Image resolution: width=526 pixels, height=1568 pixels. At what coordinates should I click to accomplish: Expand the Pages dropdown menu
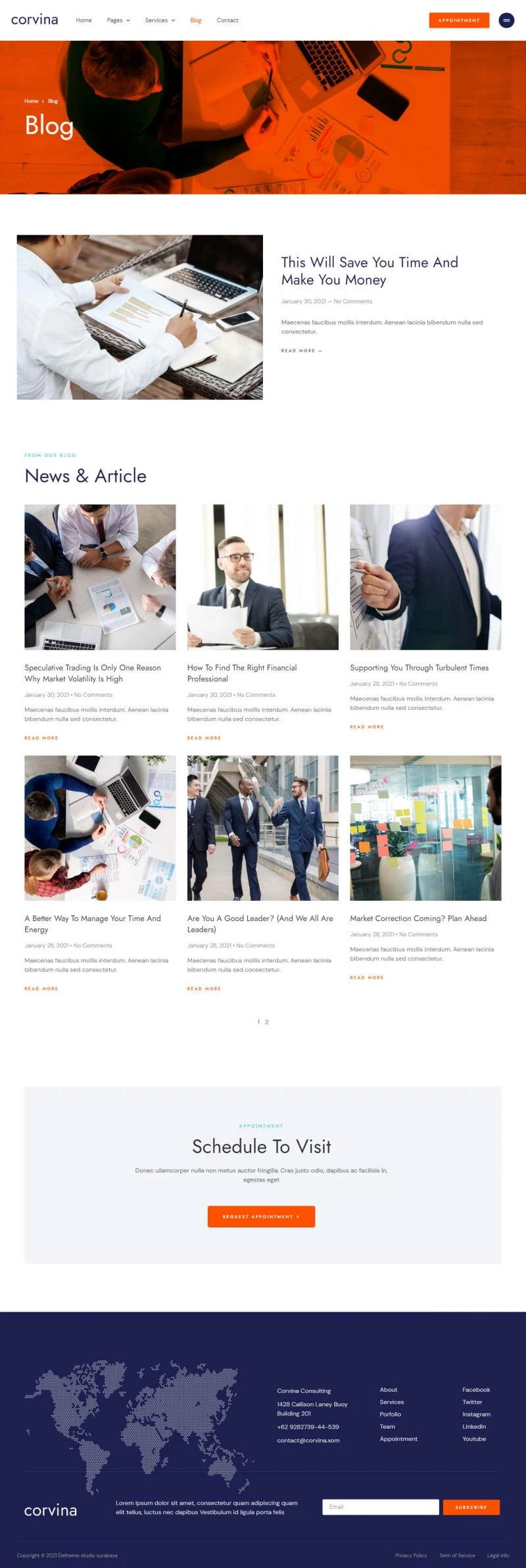tap(118, 20)
